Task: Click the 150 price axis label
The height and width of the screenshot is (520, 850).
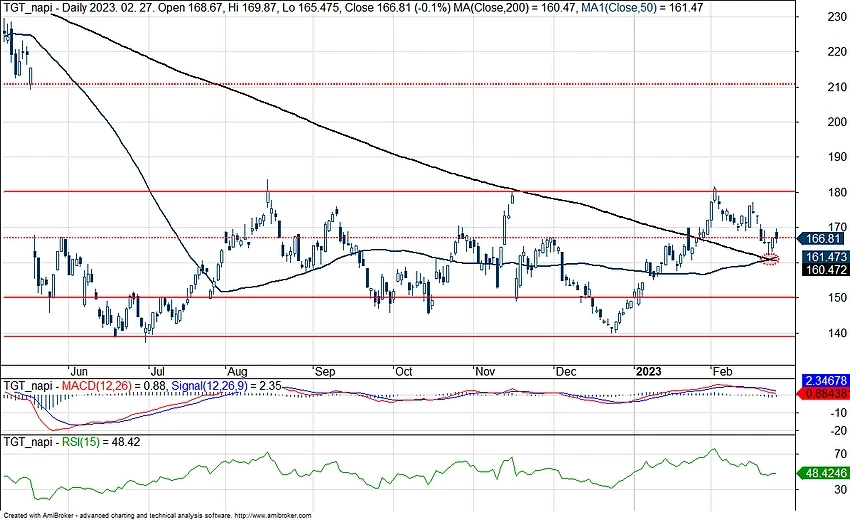Action: click(x=837, y=298)
